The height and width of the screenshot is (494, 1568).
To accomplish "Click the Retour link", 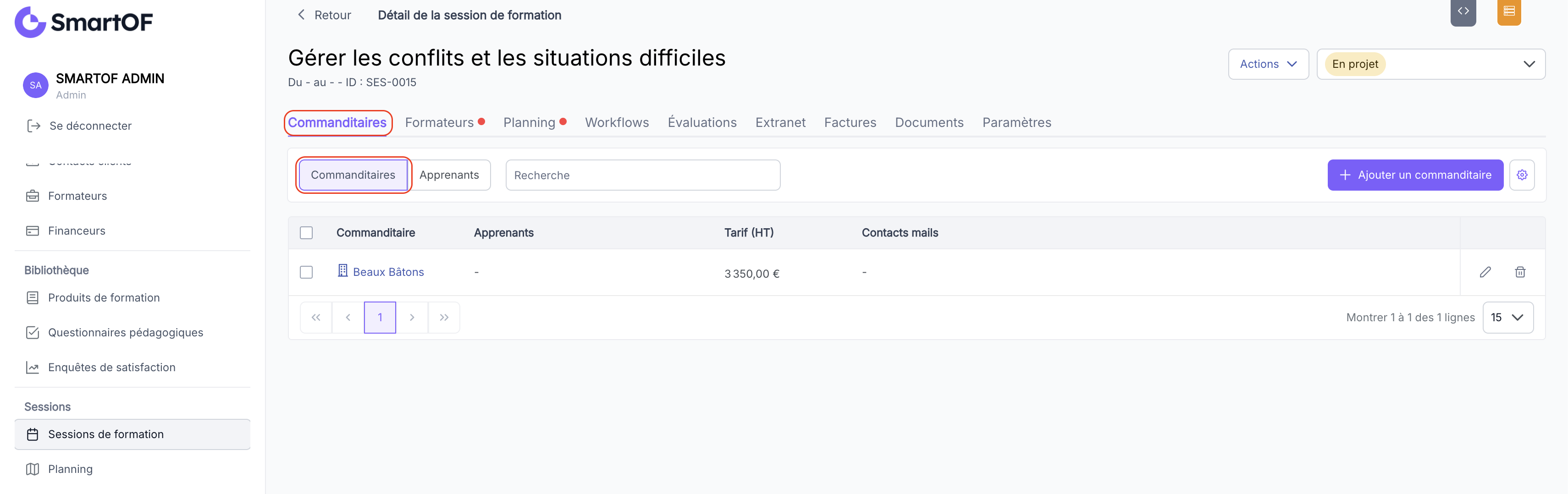I will (332, 15).
